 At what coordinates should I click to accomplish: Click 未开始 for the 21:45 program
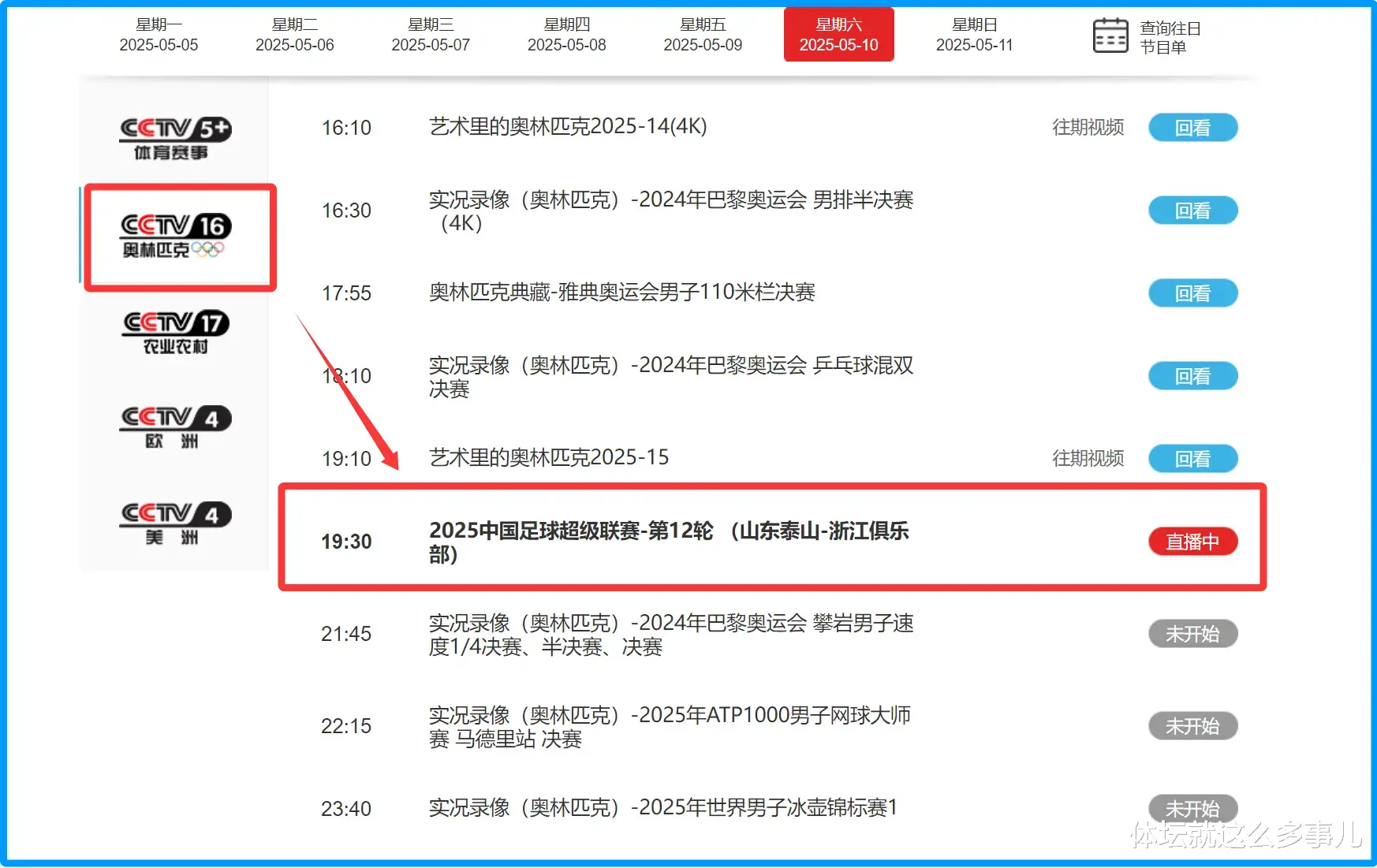(x=1192, y=634)
